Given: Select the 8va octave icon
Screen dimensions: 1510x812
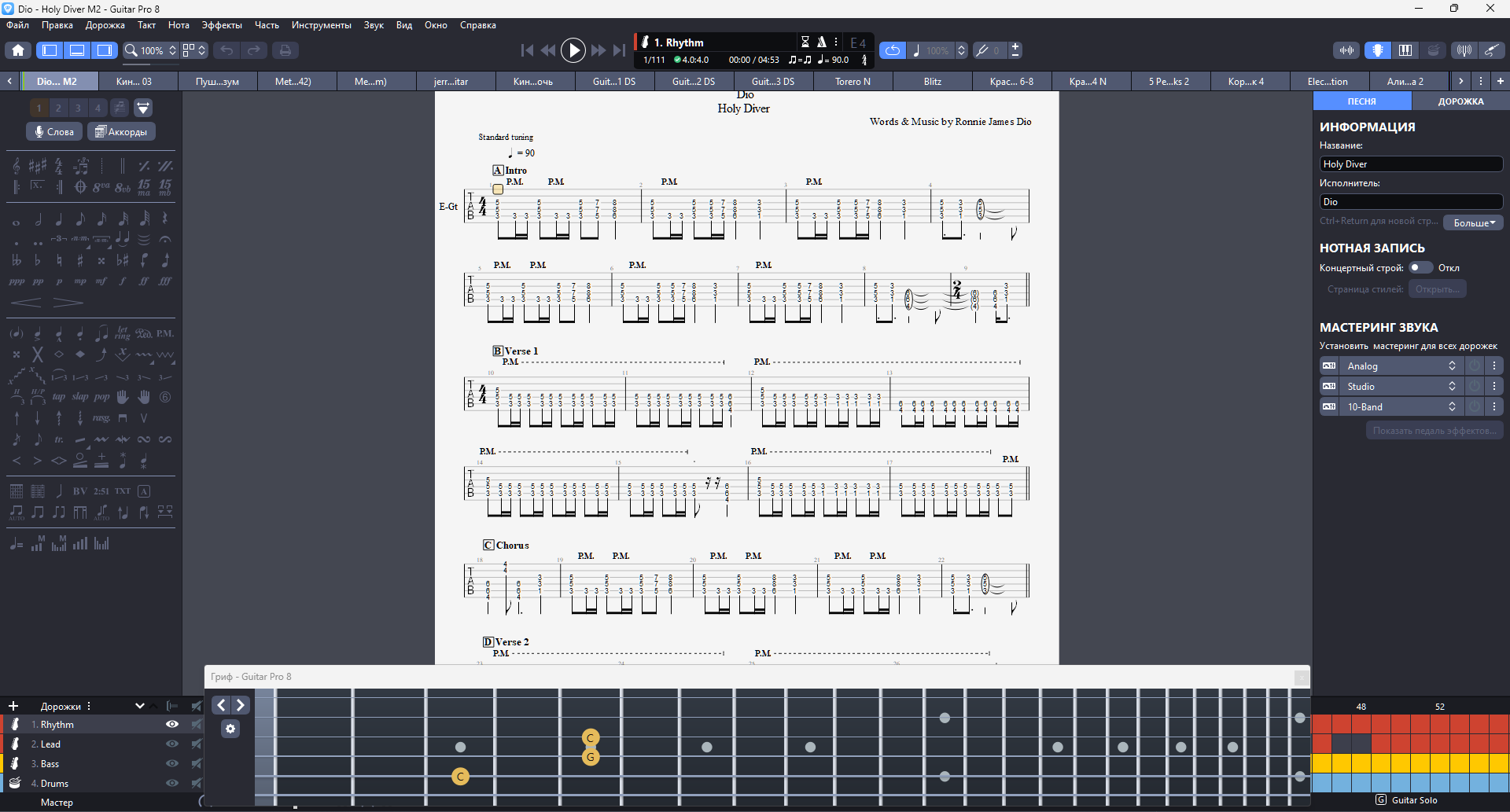Looking at the screenshot, I should tap(101, 187).
